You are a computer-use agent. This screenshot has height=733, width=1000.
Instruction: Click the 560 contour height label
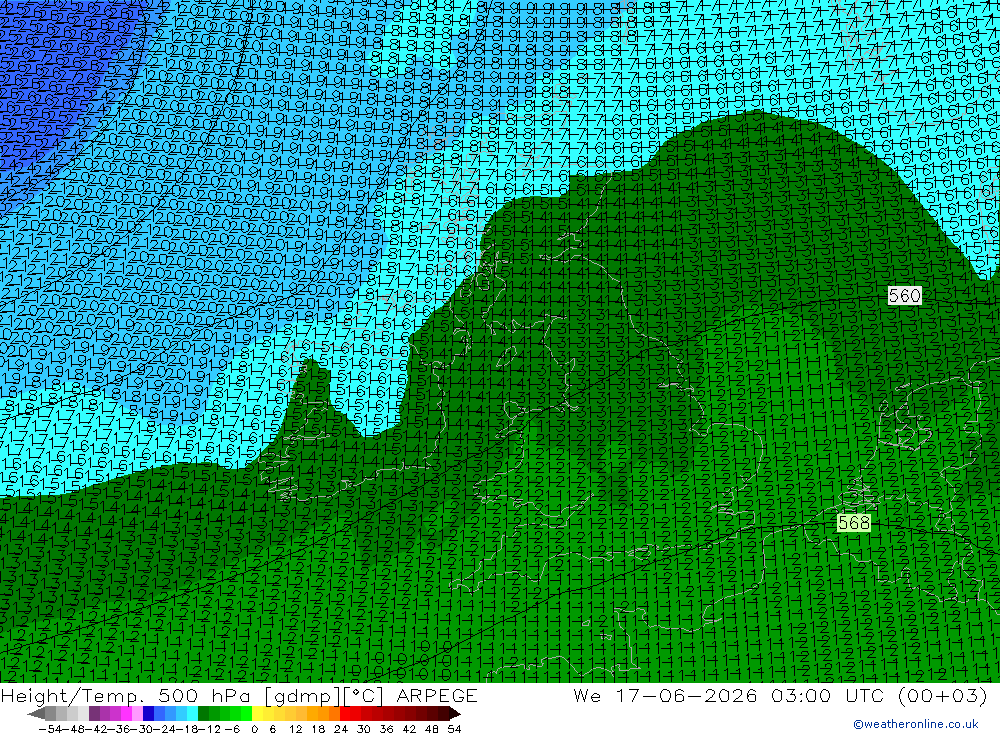pyautogui.click(x=904, y=295)
